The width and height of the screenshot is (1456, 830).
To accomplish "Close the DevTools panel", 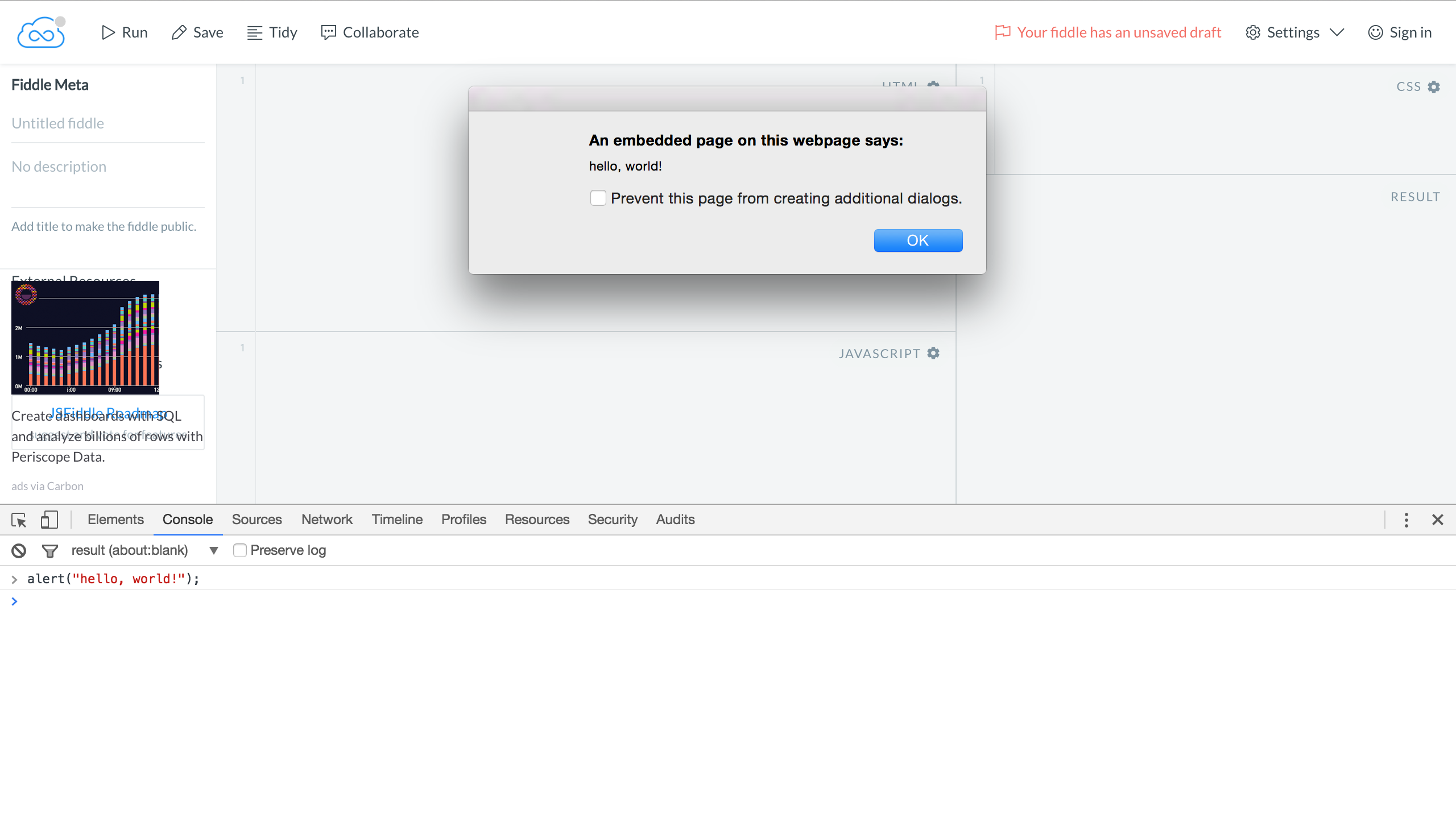I will point(1437,520).
